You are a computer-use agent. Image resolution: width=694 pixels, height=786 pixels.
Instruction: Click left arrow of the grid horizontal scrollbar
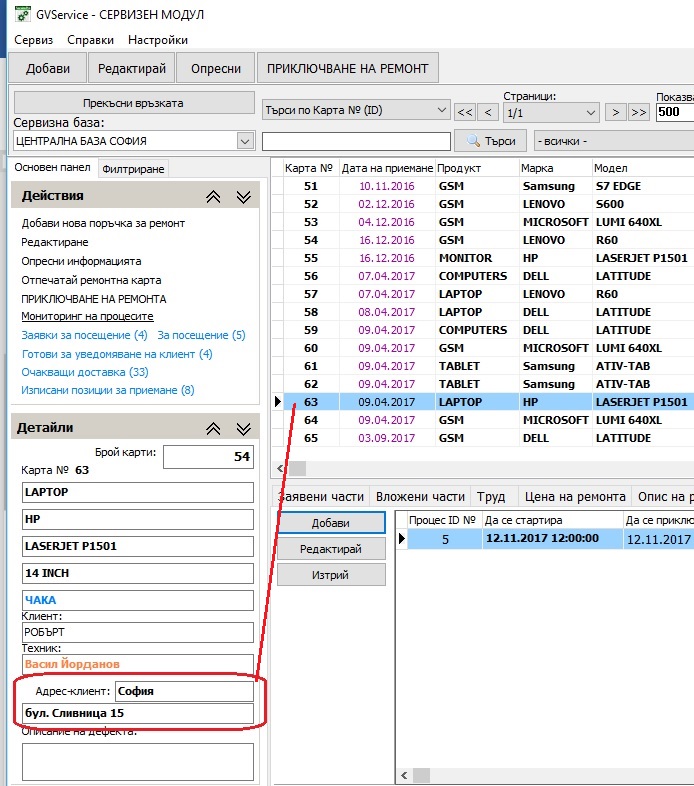click(x=280, y=469)
